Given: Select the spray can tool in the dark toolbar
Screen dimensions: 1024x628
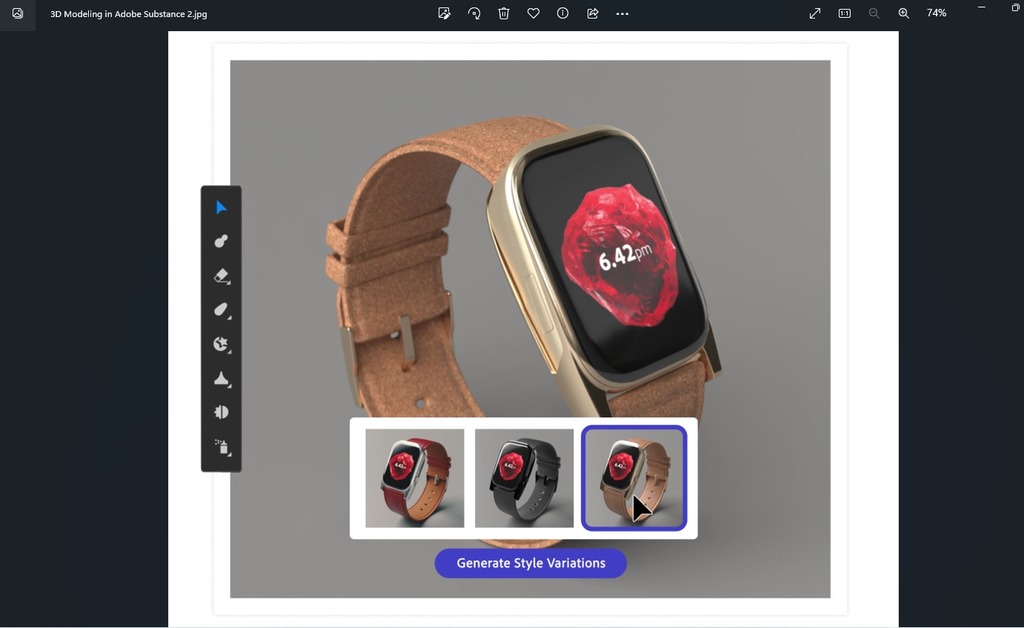Looking at the screenshot, I should click(x=222, y=447).
